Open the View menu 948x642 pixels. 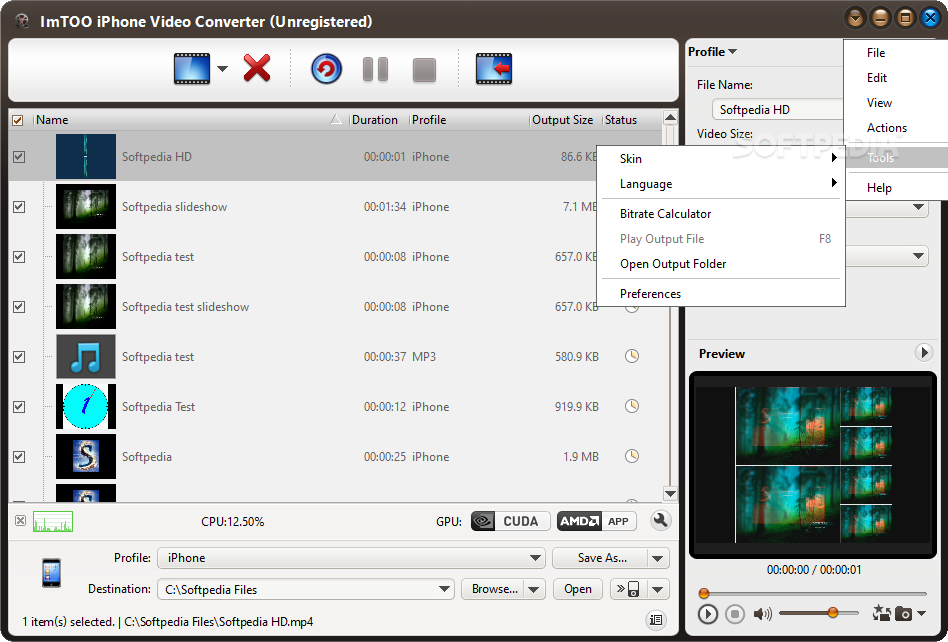(879, 103)
